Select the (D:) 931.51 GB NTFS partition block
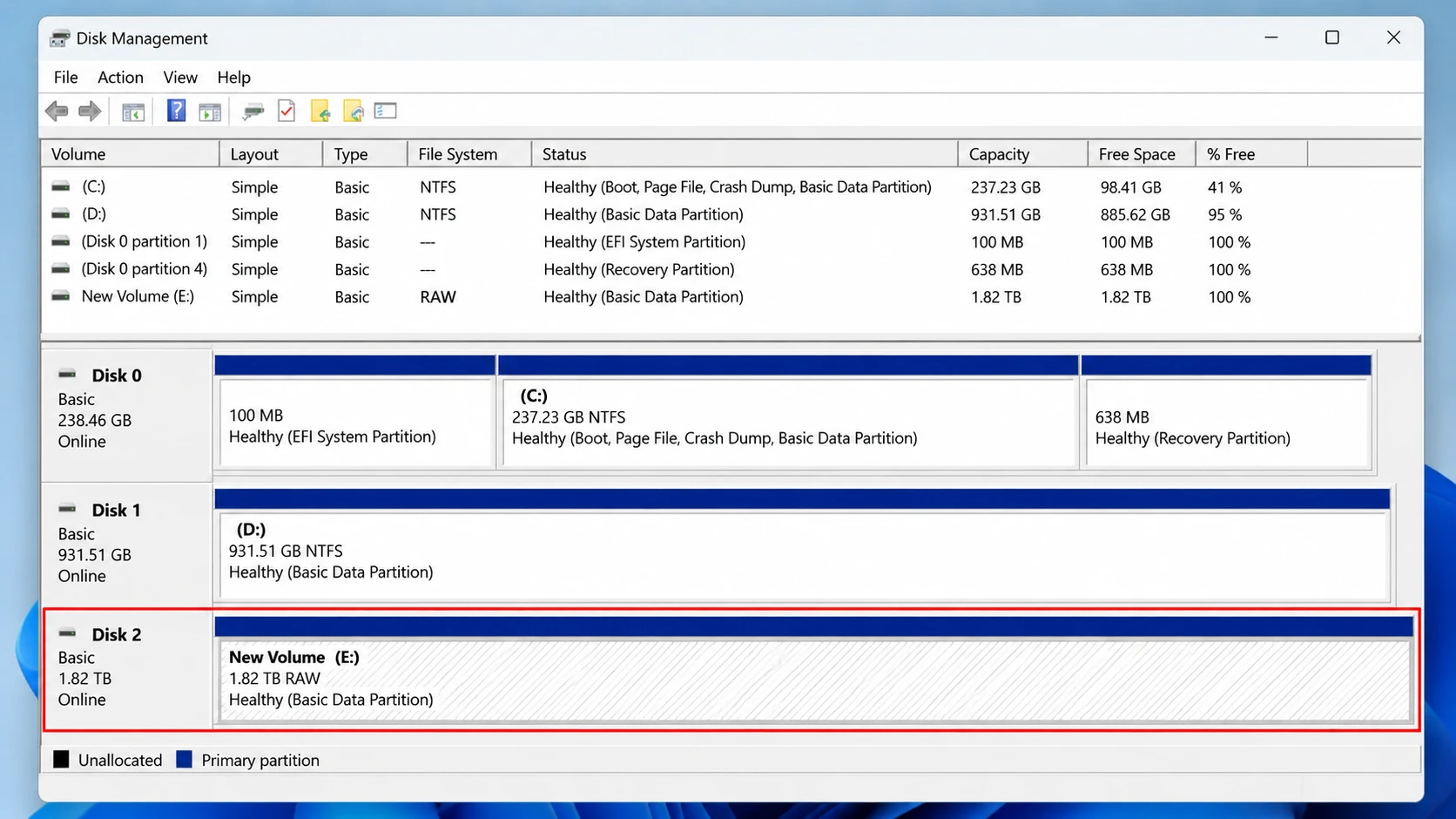 click(x=802, y=546)
